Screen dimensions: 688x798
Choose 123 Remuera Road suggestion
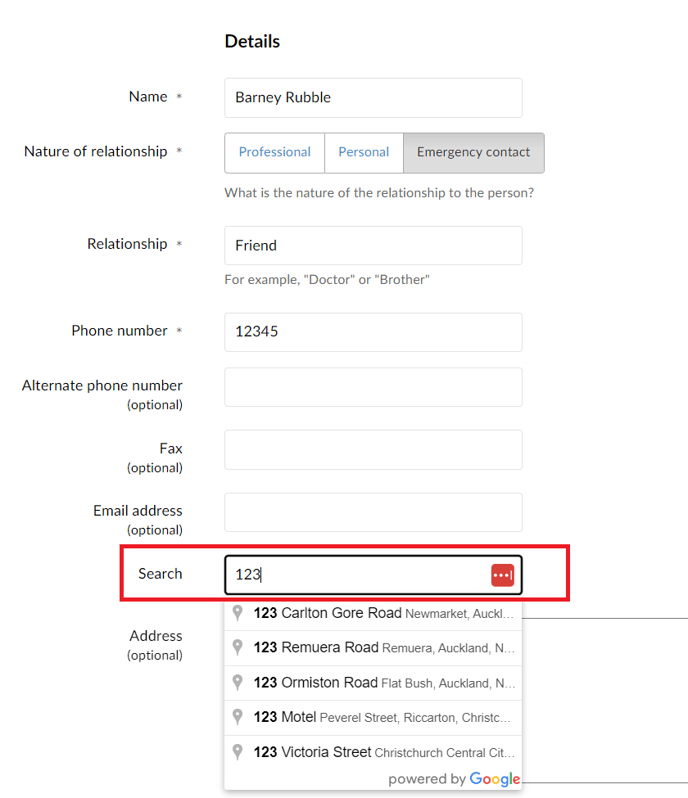point(373,648)
